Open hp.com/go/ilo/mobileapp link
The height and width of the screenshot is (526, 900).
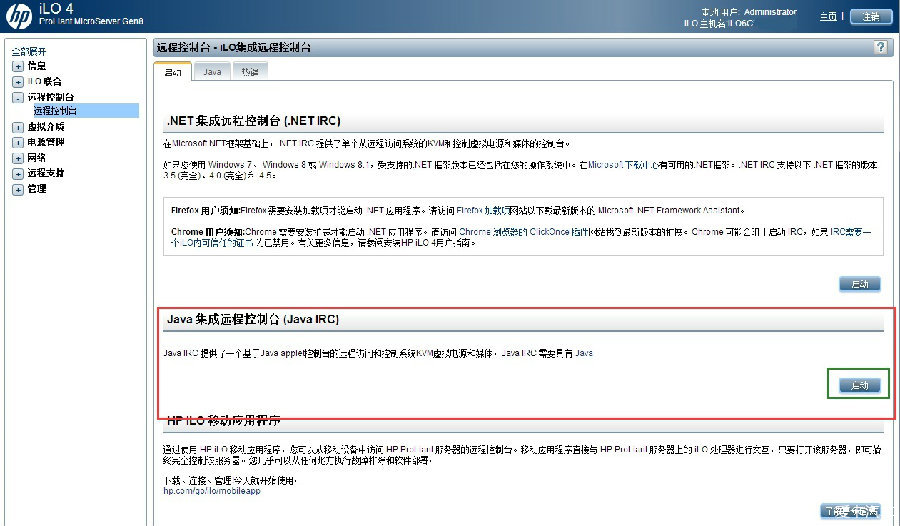(x=212, y=492)
